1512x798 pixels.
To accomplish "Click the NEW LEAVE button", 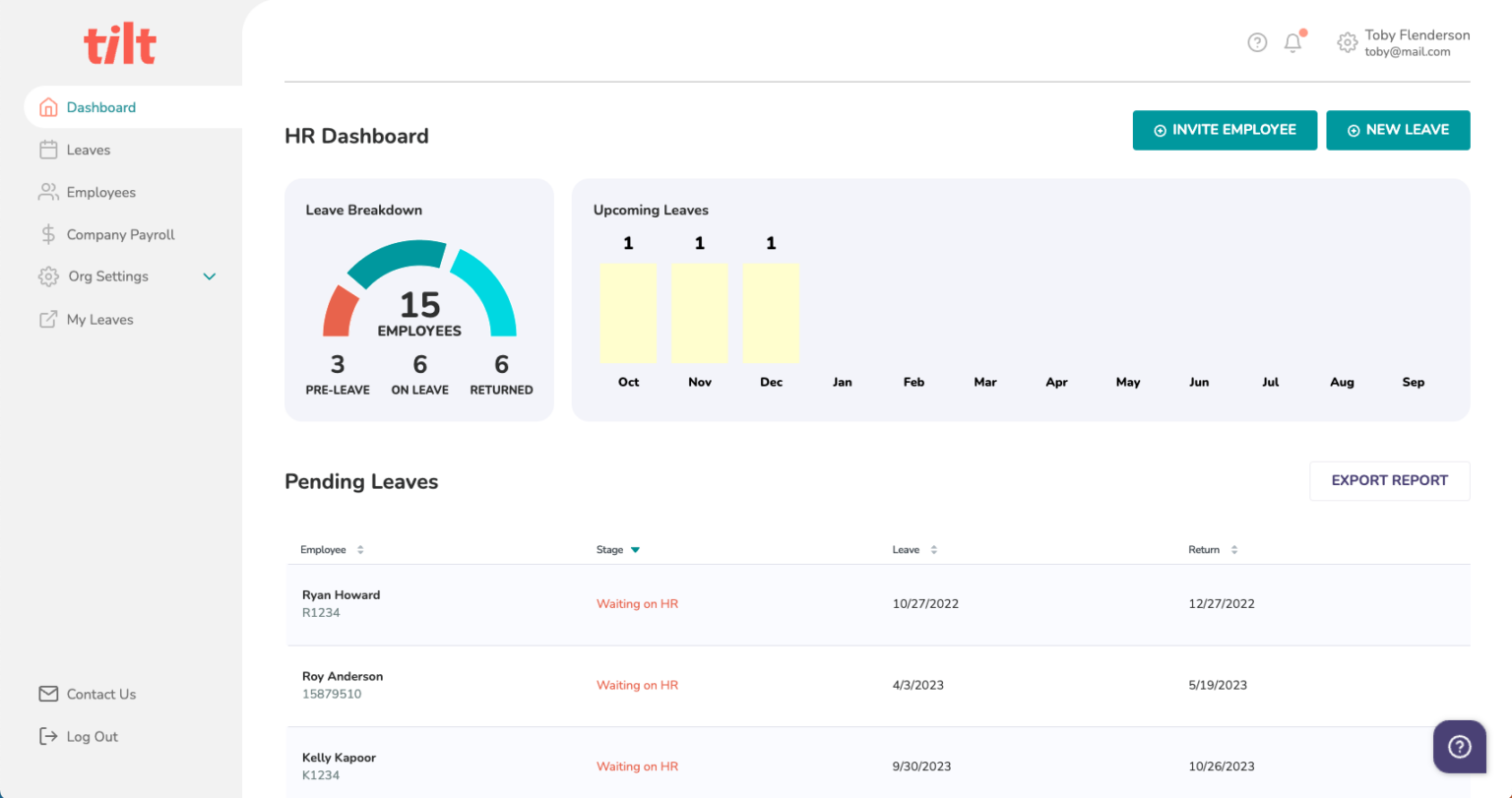I will pos(1398,130).
